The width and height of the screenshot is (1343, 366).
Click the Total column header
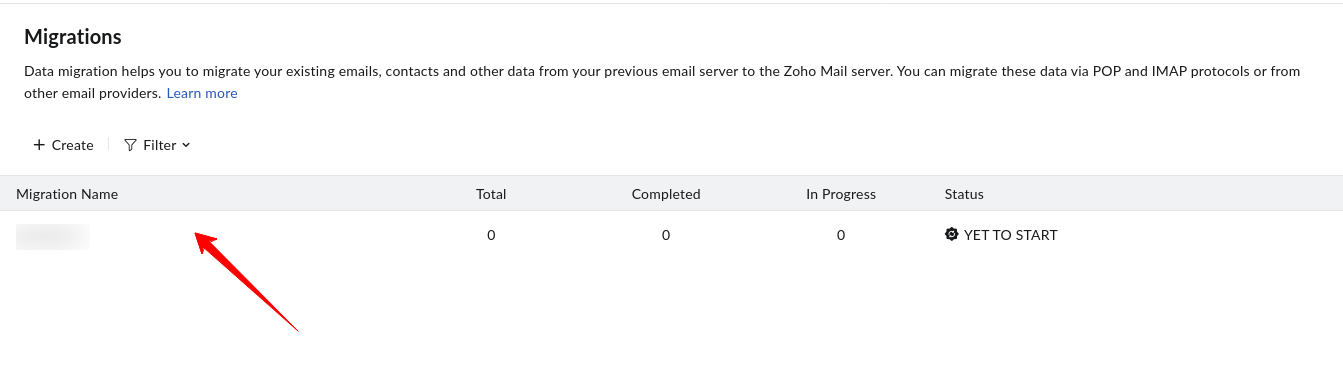click(491, 194)
